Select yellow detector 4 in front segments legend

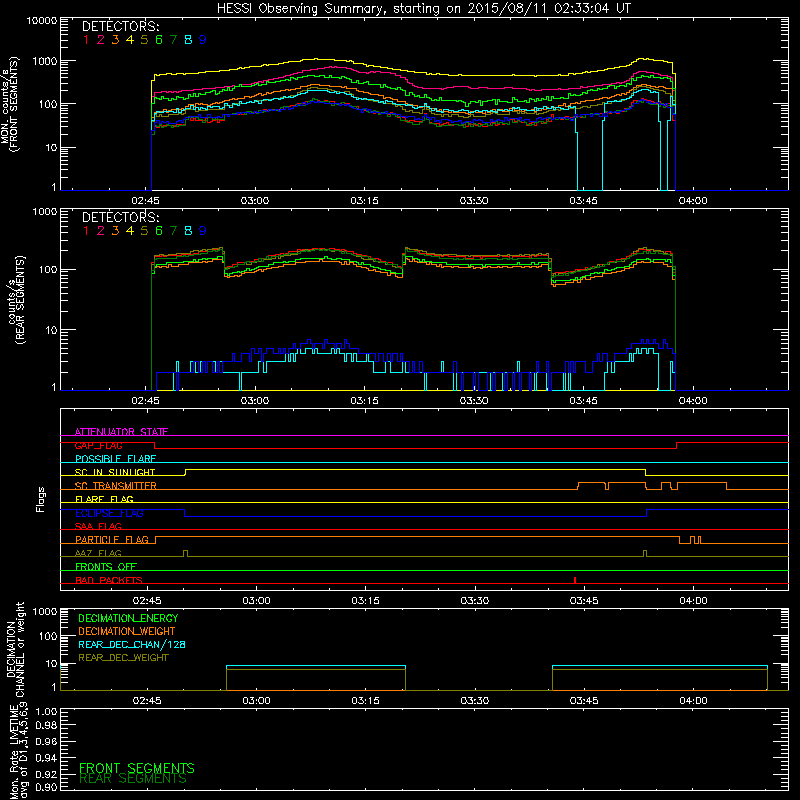130,40
